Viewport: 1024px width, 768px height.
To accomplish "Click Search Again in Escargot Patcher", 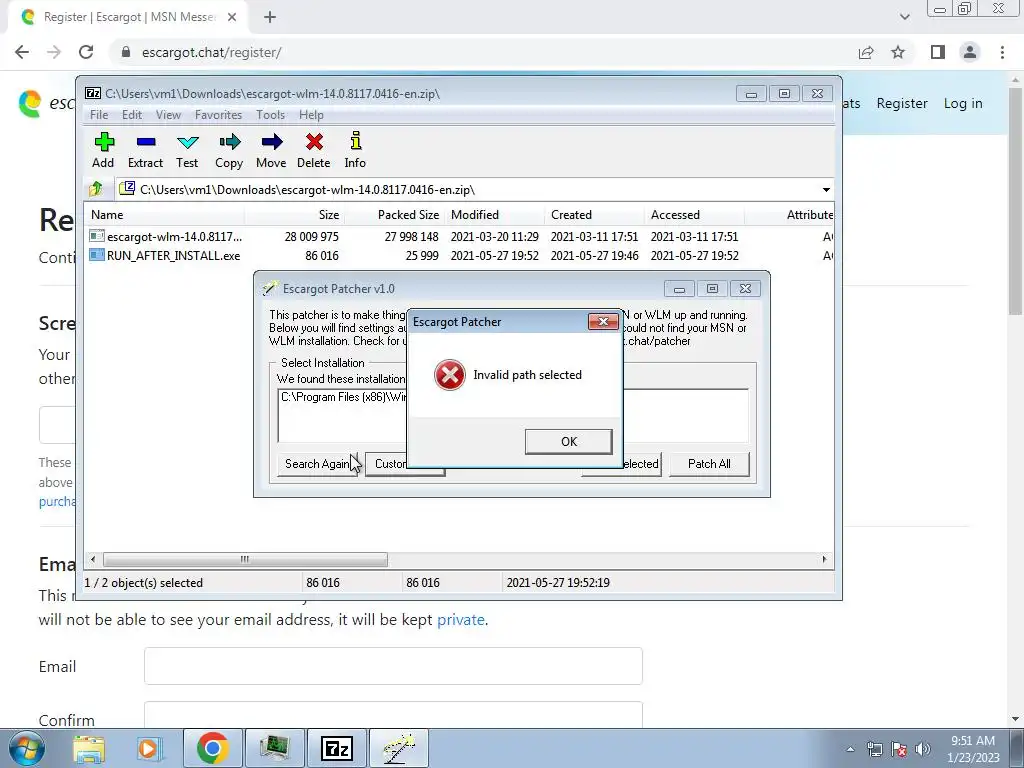I will click(x=317, y=464).
